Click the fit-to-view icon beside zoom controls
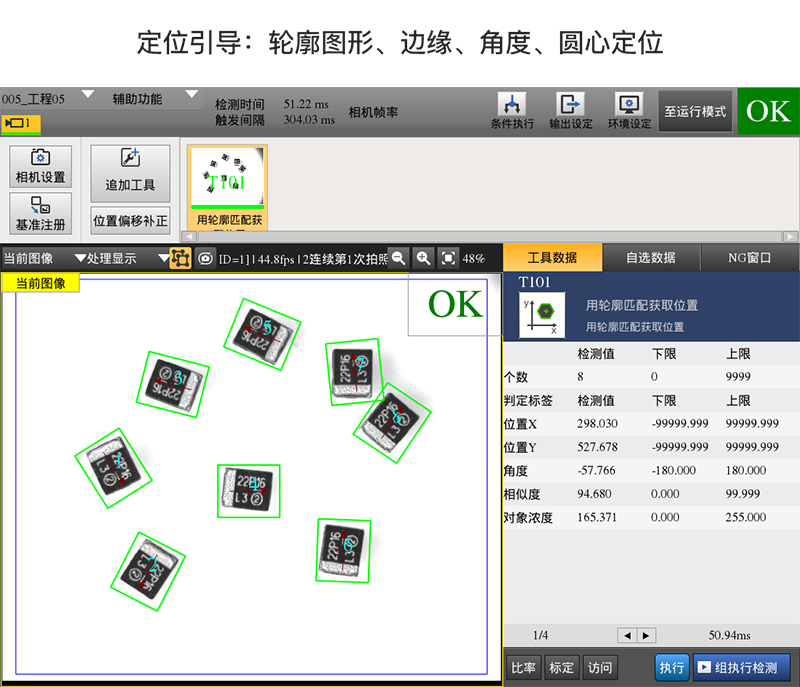This screenshot has width=800, height=687. [448, 258]
